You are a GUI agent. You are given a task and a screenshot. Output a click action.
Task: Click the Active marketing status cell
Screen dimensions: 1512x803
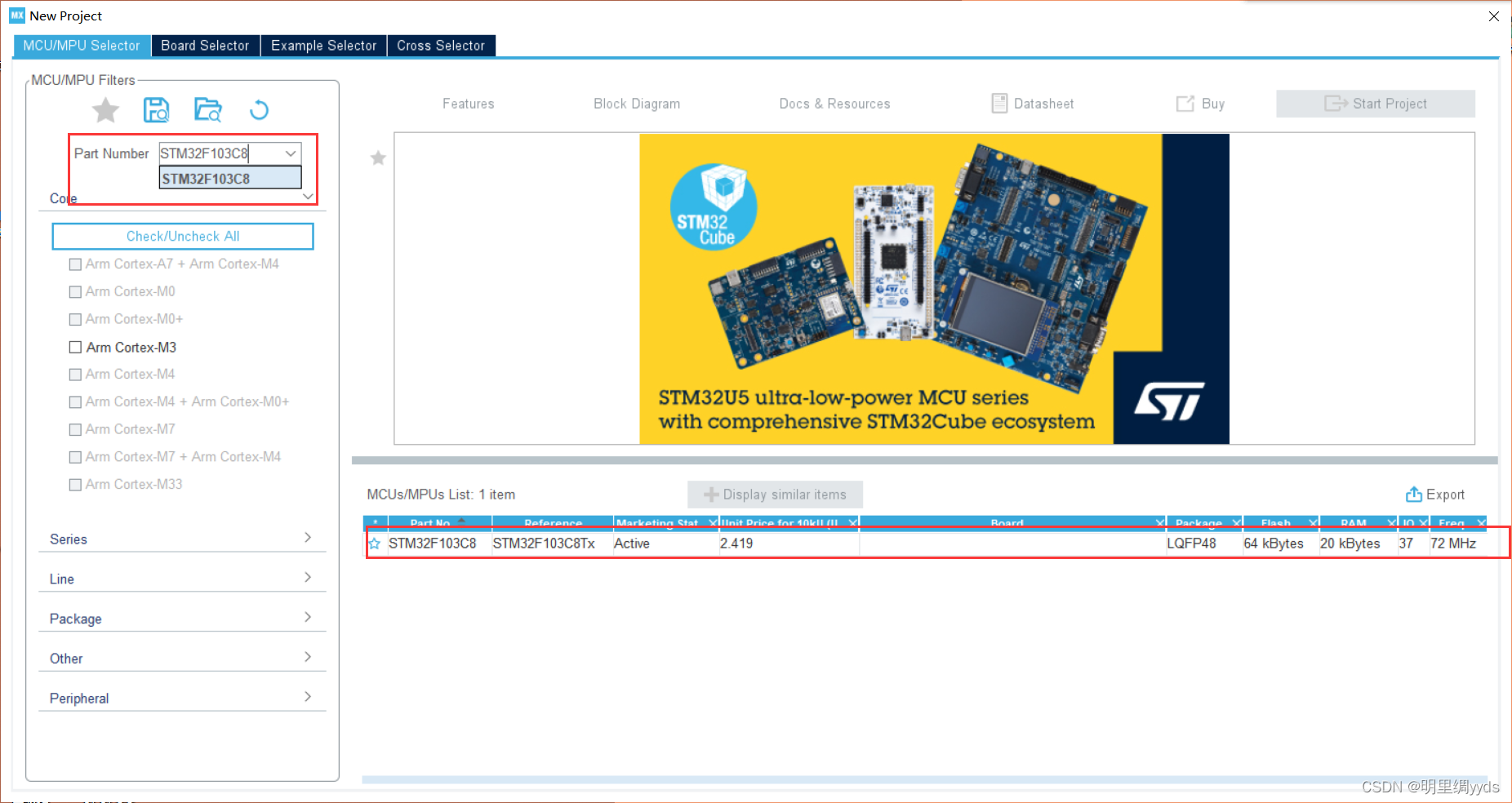(x=665, y=543)
